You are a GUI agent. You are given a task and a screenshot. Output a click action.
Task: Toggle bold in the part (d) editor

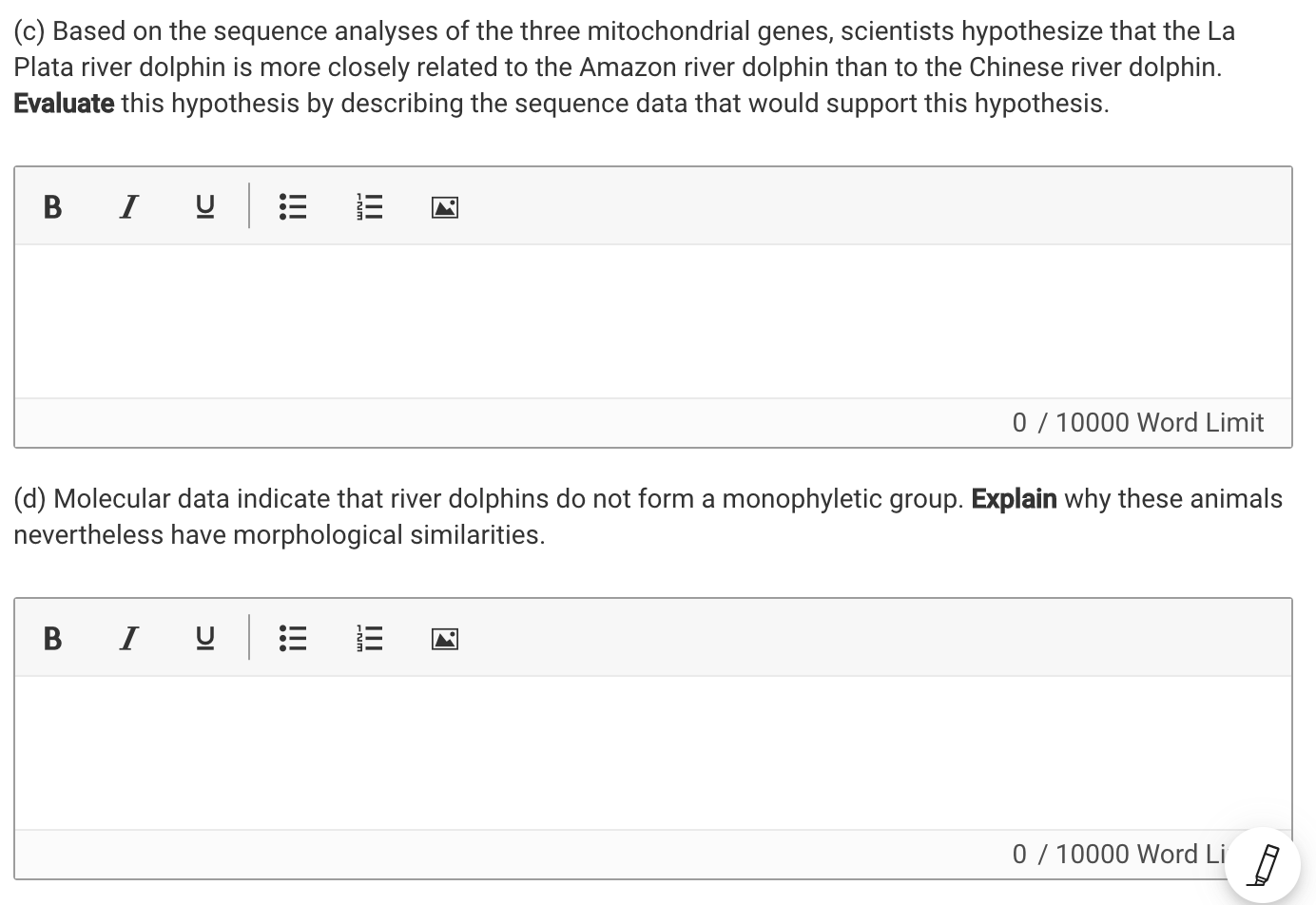(52, 638)
